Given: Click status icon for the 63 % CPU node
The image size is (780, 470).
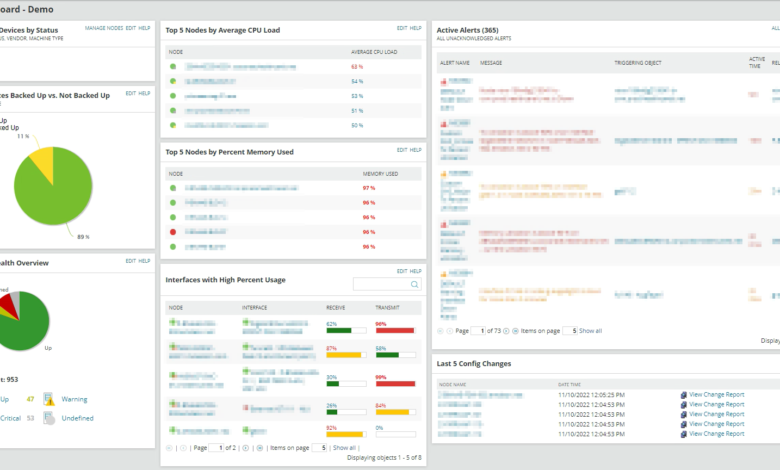Looking at the screenshot, I should [173, 66].
